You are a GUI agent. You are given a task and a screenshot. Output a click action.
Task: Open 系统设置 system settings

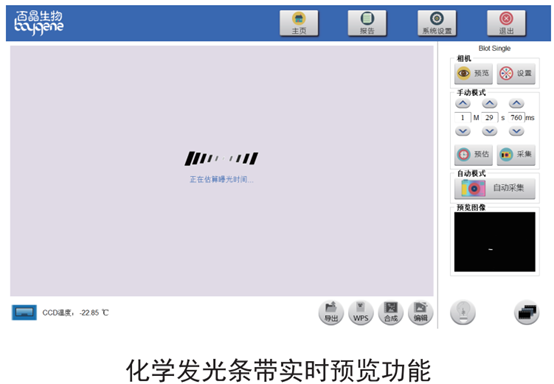click(x=437, y=23)
